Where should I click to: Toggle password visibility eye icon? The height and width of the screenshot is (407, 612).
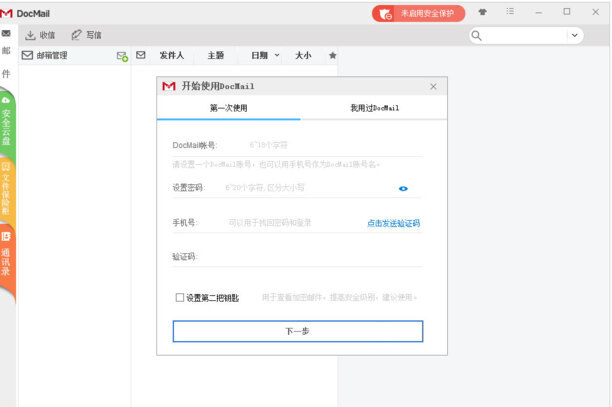[x=403, y=188]
